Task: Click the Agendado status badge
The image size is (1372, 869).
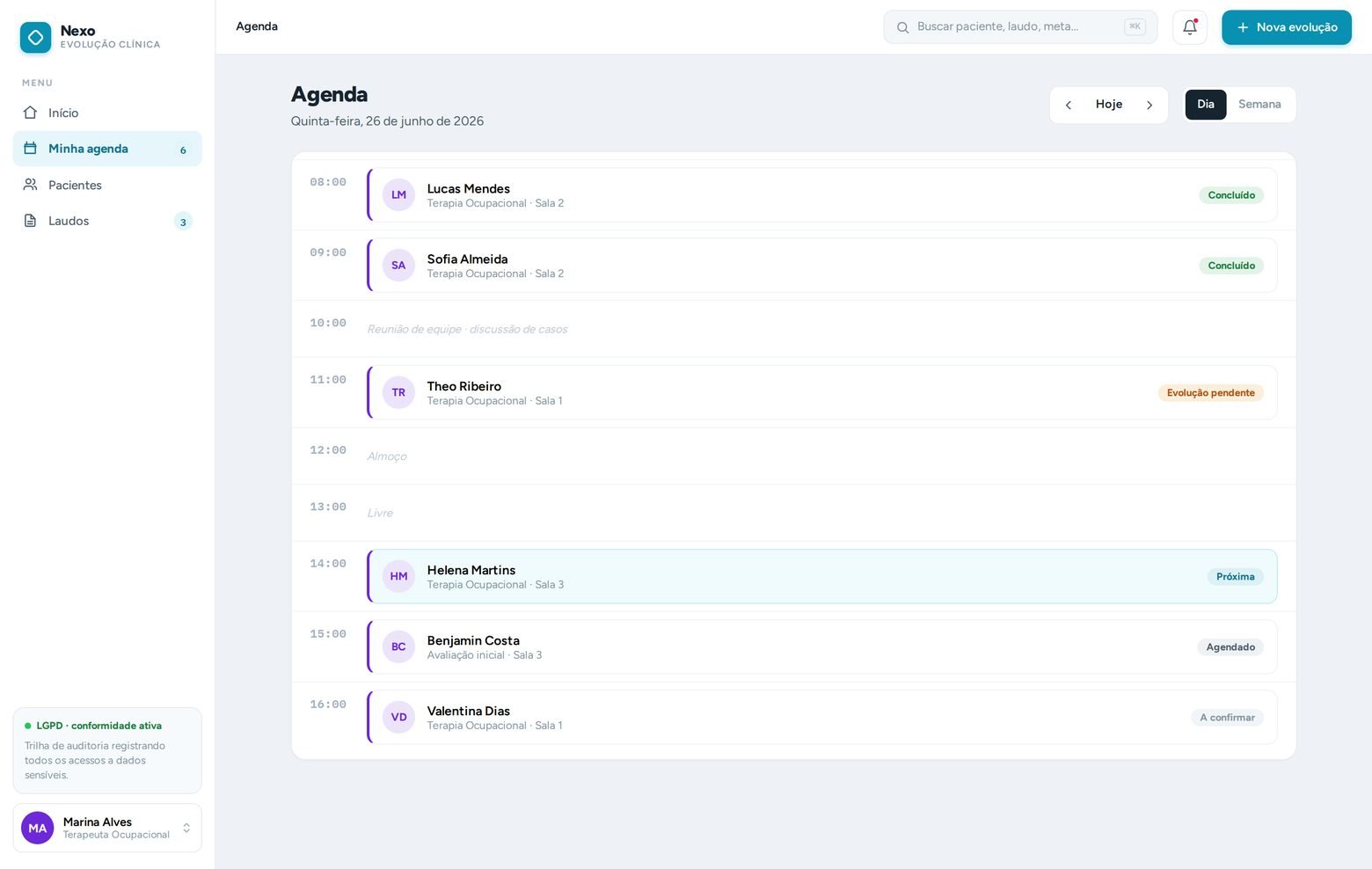Action: pos(1230,647)
